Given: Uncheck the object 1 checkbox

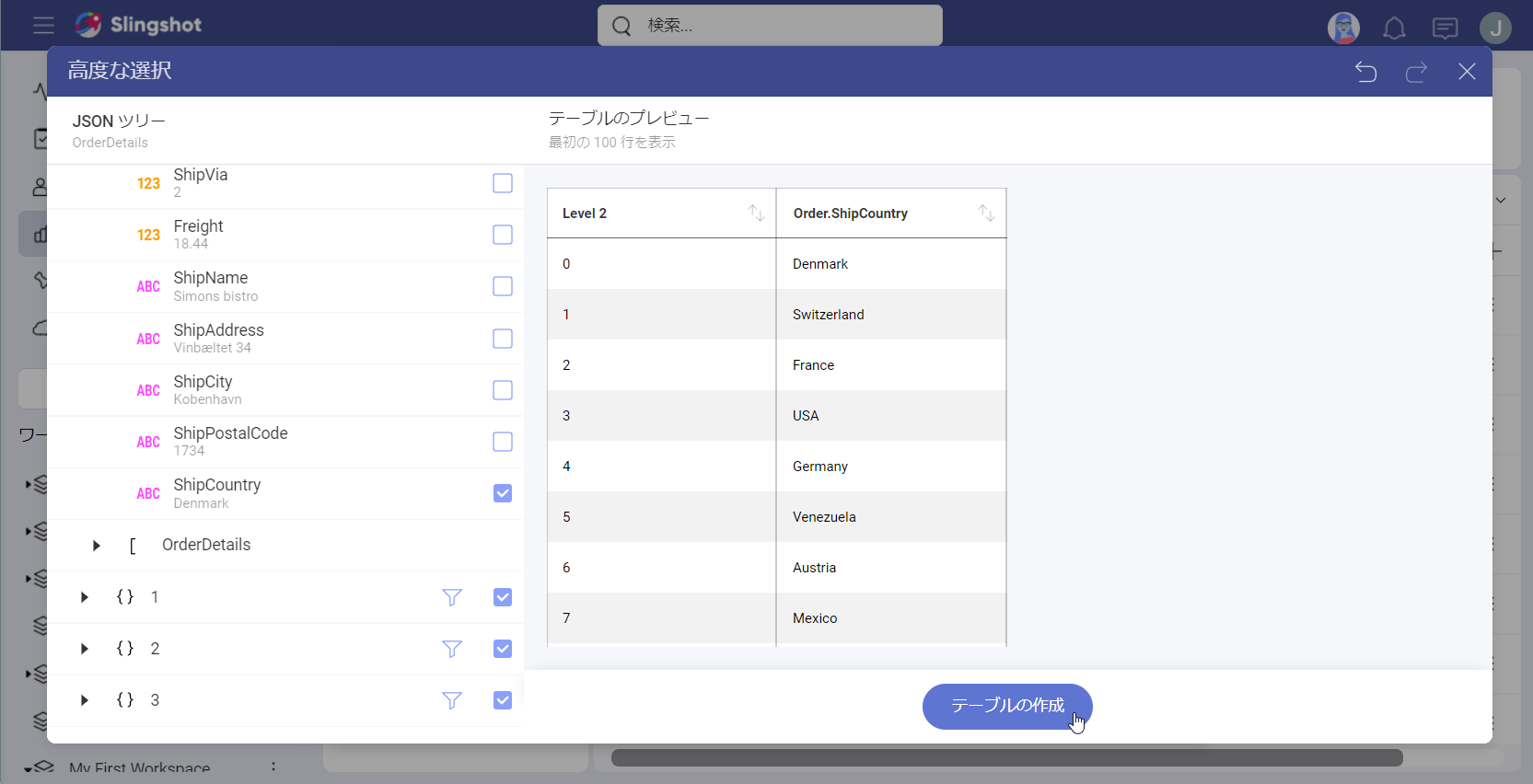Looking at the screenshot, I should click(503, 597).
